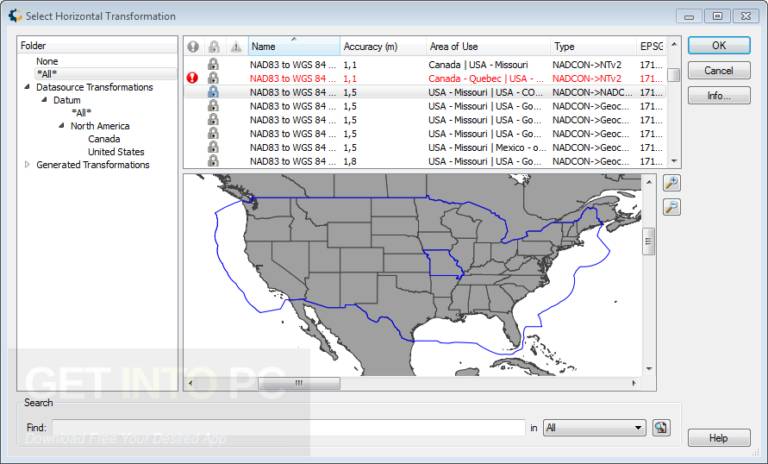
Task: Click the map scroll right arrow
Action: point(634,383)
